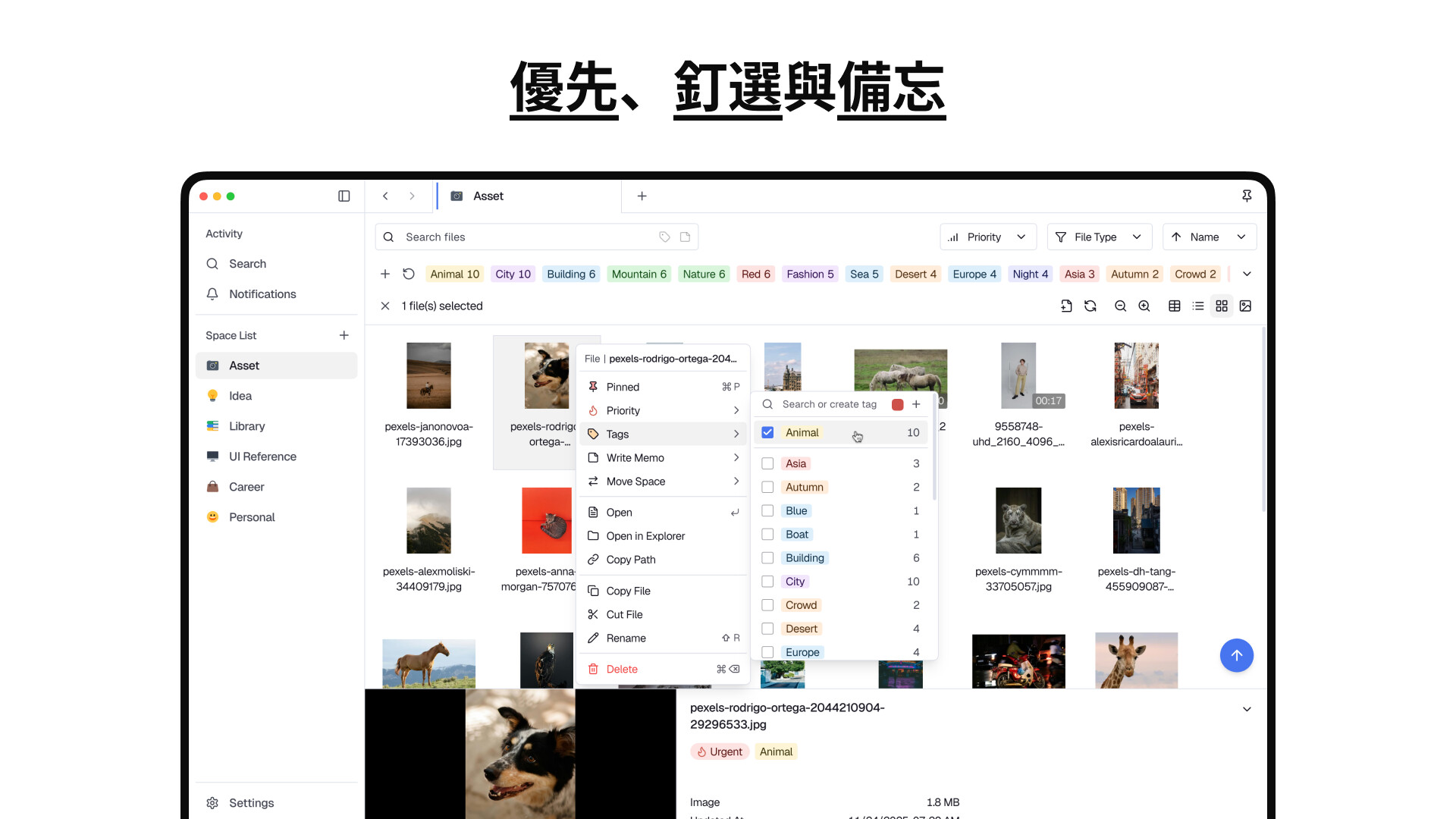Image resolution: width=1456 pixels, height=819 pixels.
Task: Switch to list view icon
Action: tap(1198, 306)
